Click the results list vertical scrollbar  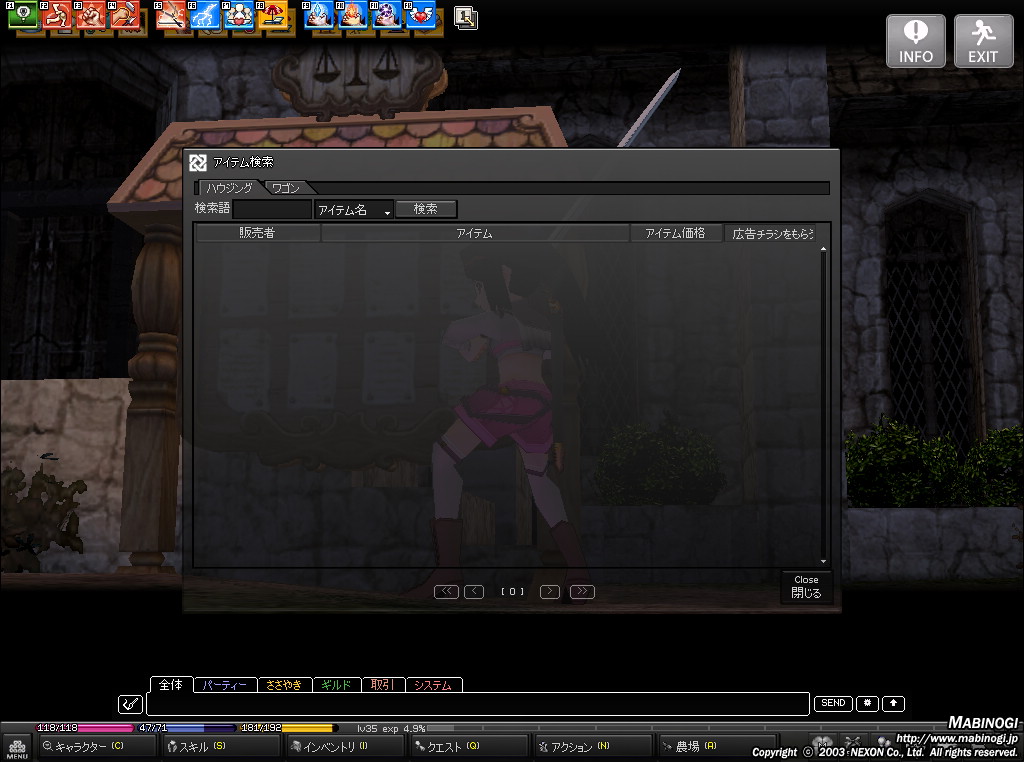[x=823, y=400]
